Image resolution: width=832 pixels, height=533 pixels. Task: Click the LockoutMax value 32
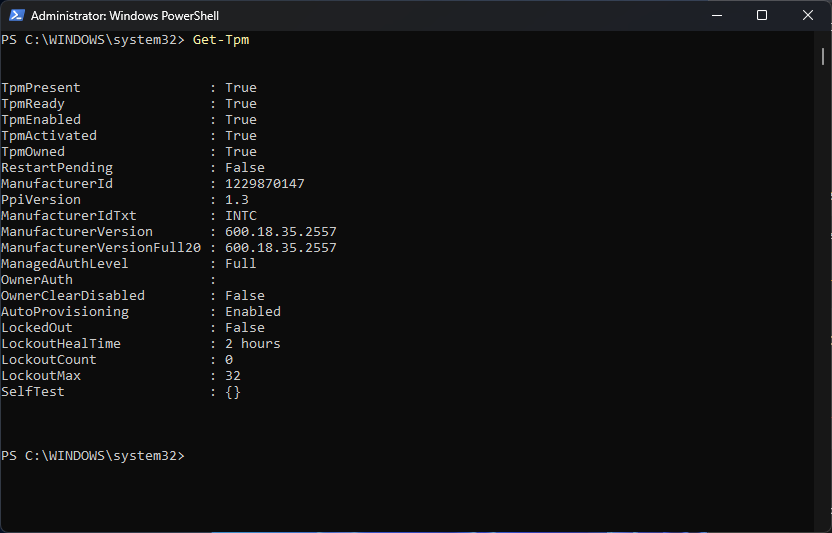coord(233,376)
